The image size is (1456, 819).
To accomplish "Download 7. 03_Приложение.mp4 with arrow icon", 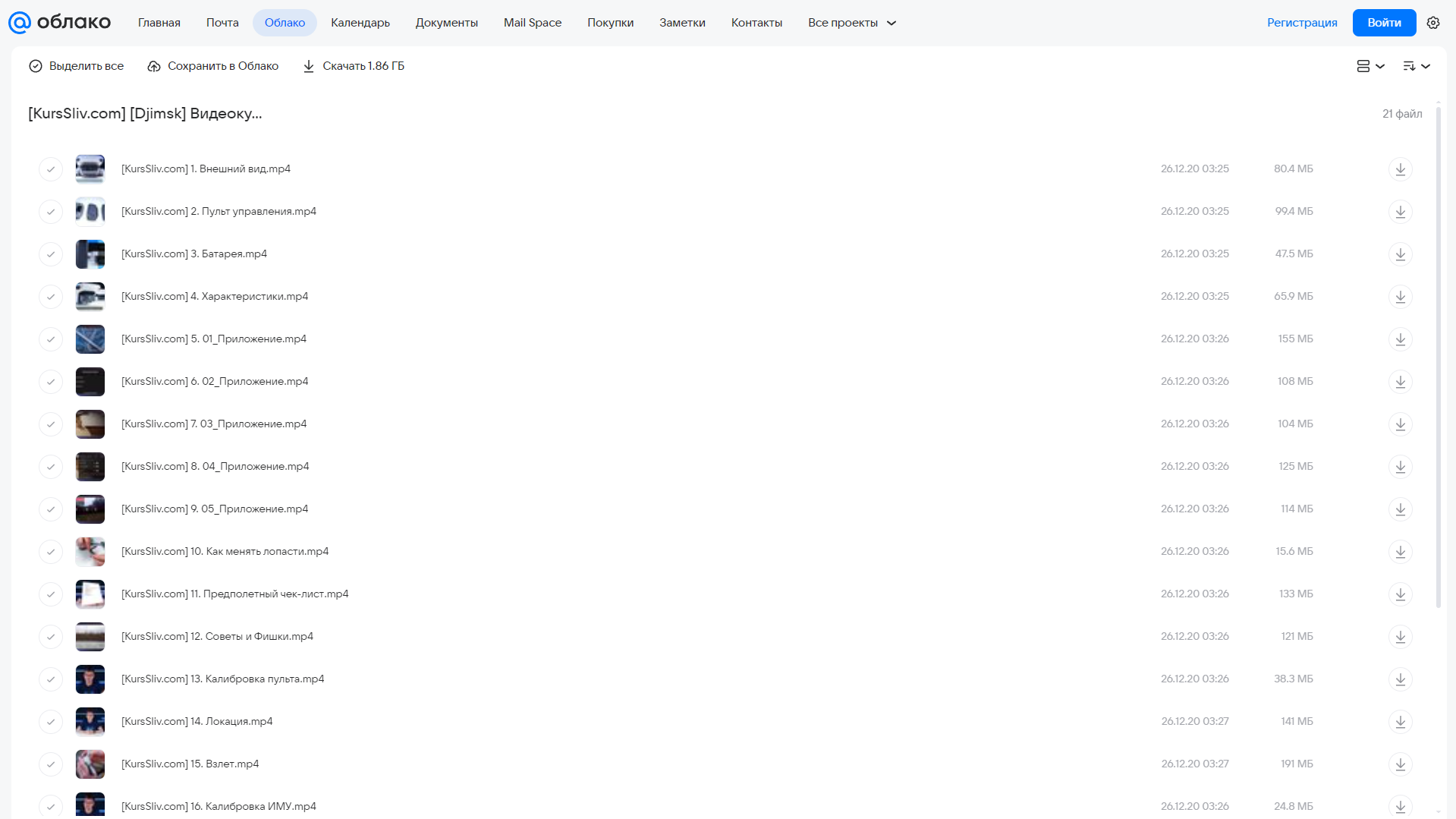I will (x=1400, y=424).
